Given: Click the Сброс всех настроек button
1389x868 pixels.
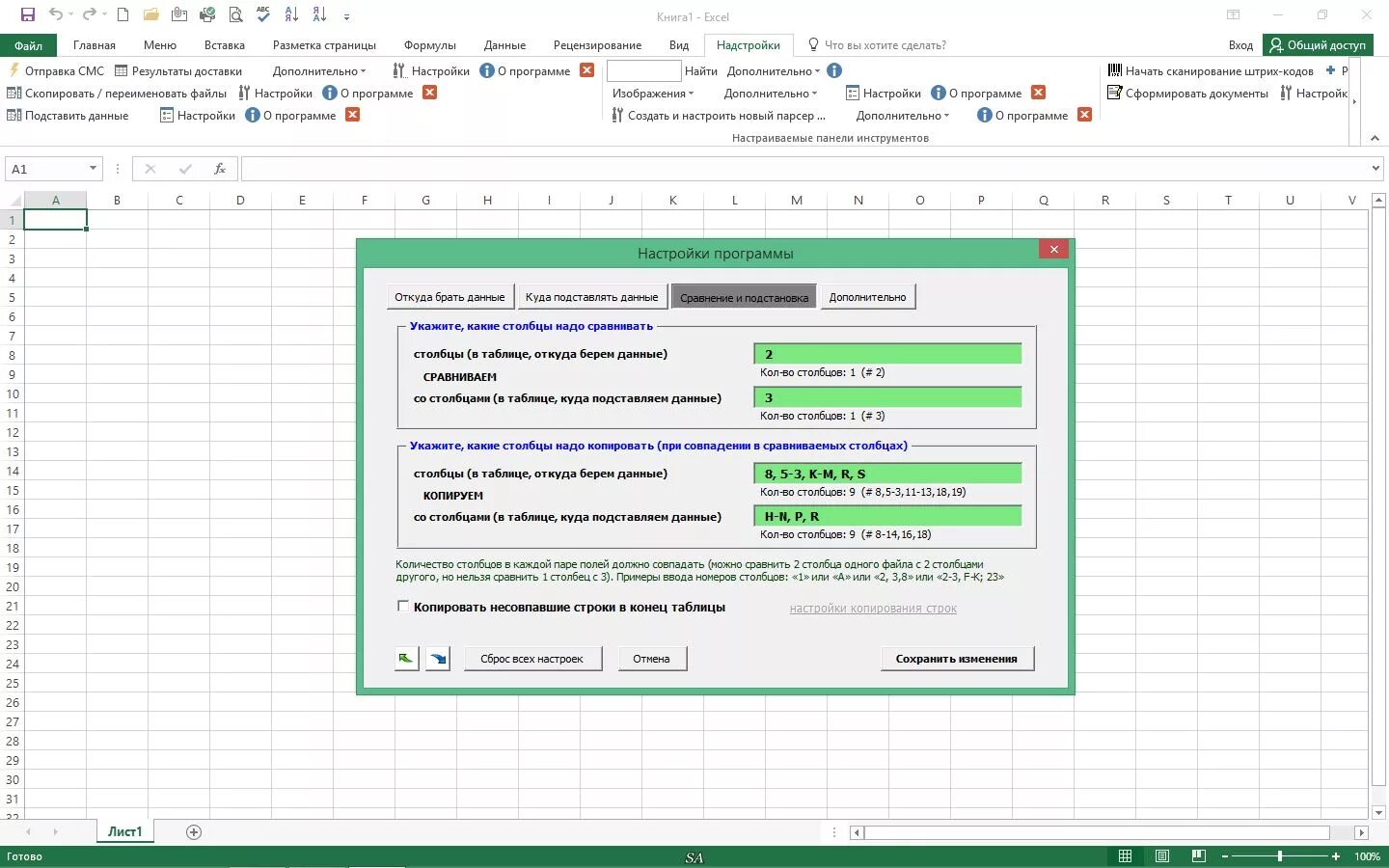Looking at the screenshot, I should pyautogui.click(x=532, y=658).
